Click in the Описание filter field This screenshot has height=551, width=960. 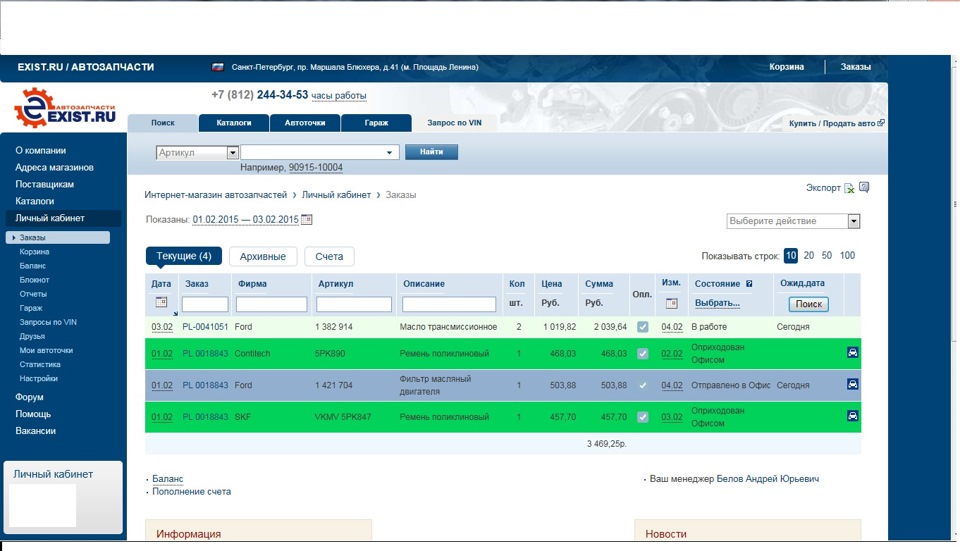pyautogui.click(x=449, y=304)
